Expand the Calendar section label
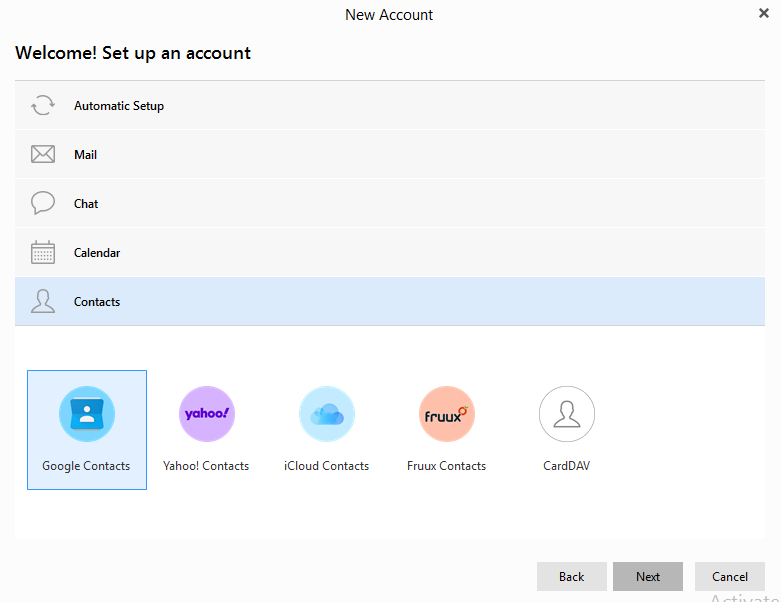Image resolution: width=781 pixels, height=602 pixels. coord(97,253)
